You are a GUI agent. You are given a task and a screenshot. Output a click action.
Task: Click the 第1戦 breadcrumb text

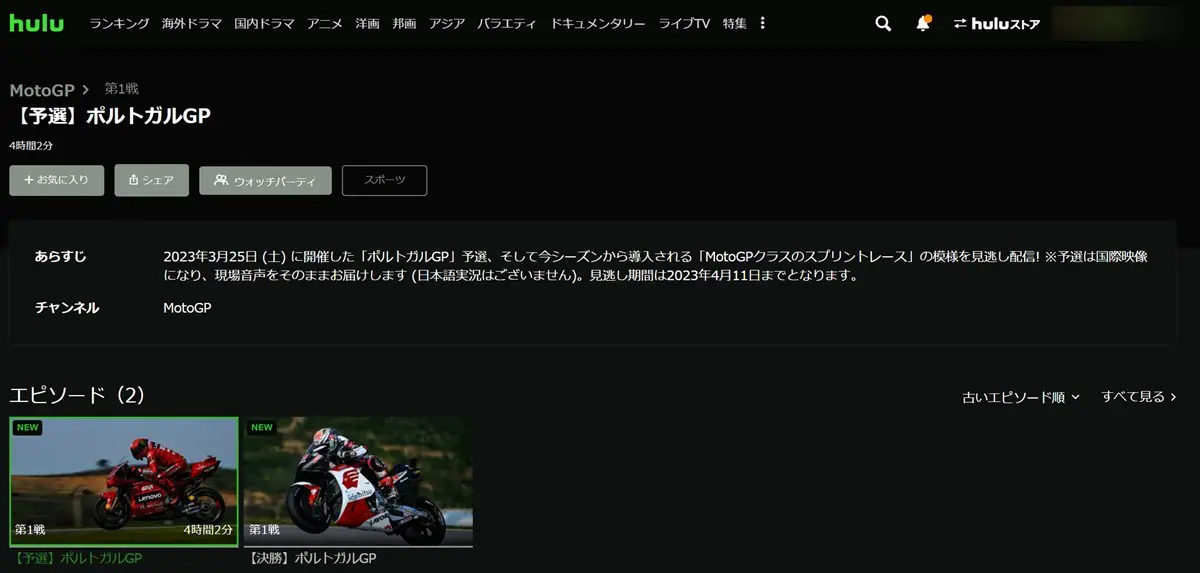pos(122,89)
